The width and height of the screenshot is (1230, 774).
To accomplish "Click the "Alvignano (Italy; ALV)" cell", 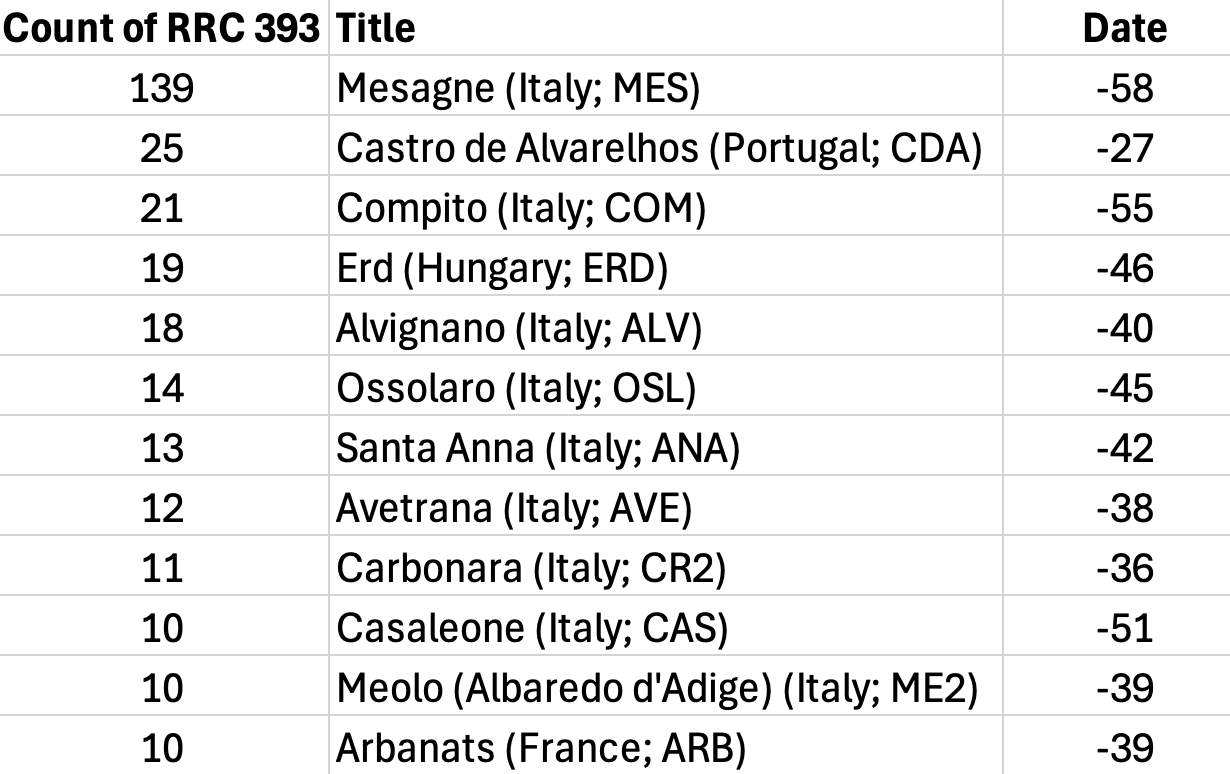I will click(519, 329).
